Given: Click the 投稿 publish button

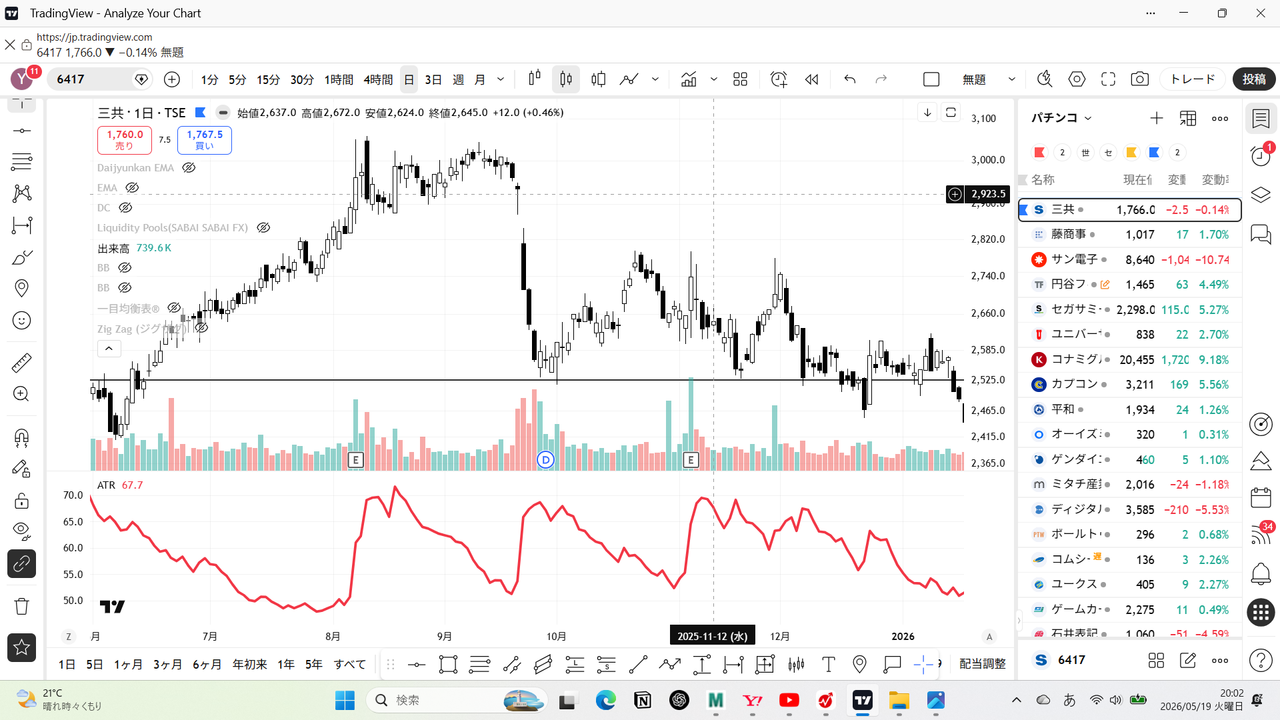Looking at the screenshot, I should (1254, 79).
